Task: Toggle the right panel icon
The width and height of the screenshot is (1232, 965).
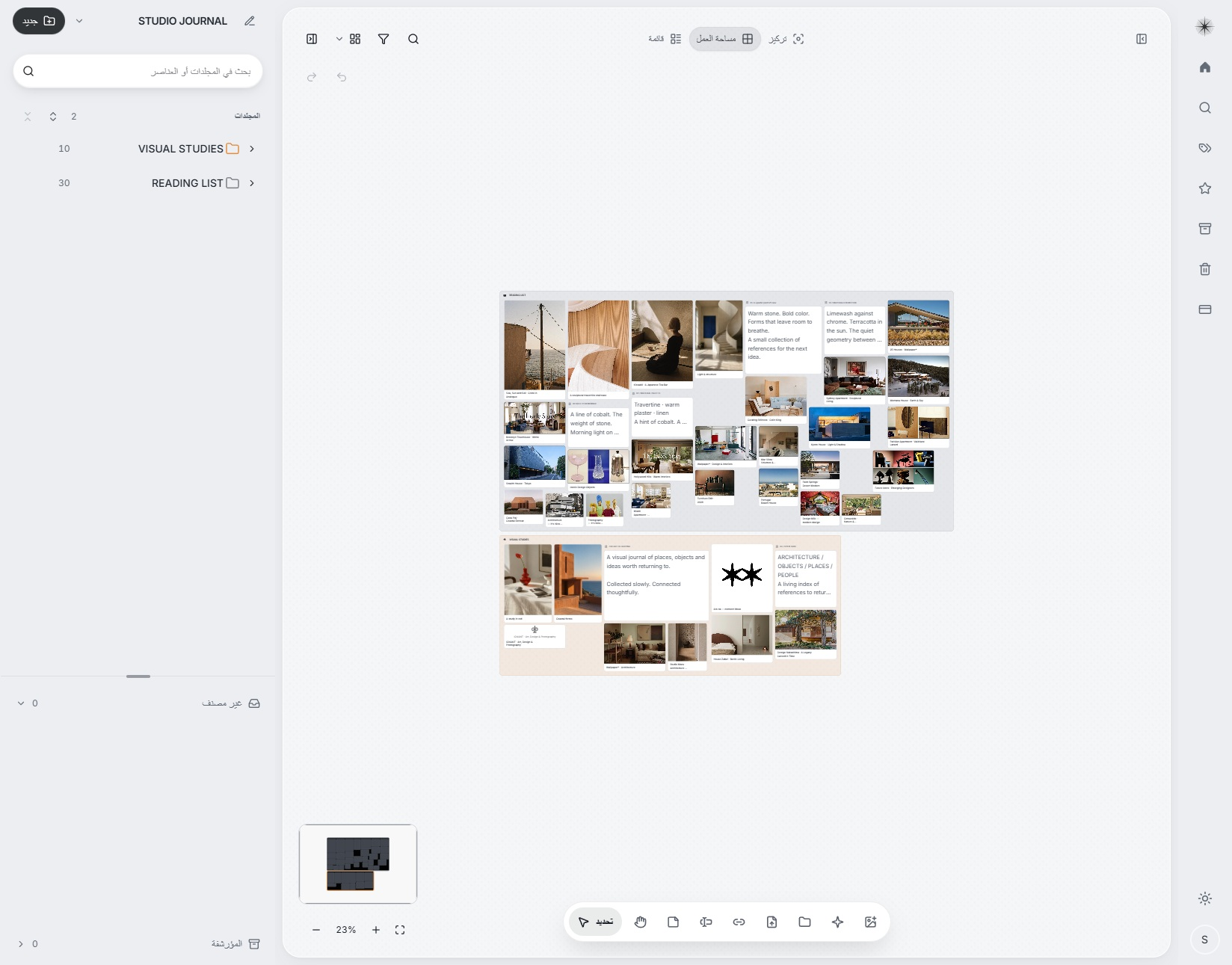Action: pos(1142,39)
